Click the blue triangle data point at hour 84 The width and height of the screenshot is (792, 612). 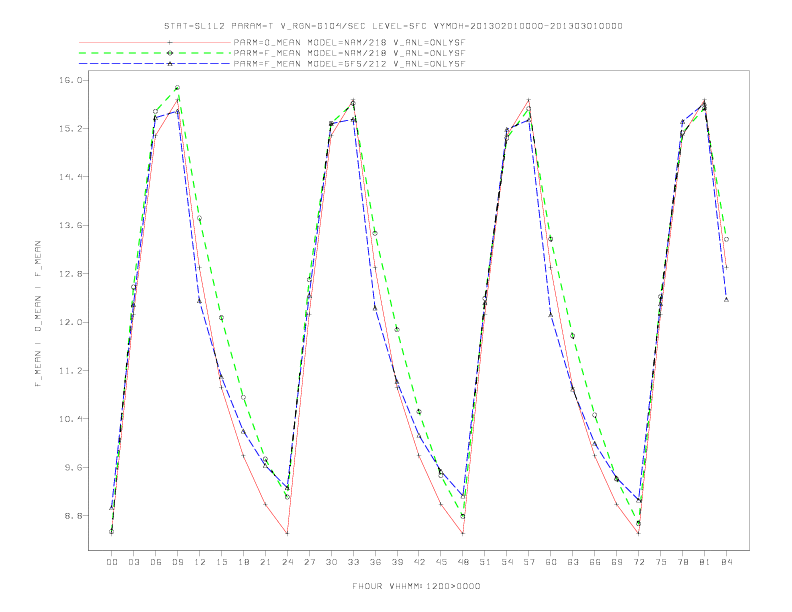726,299
